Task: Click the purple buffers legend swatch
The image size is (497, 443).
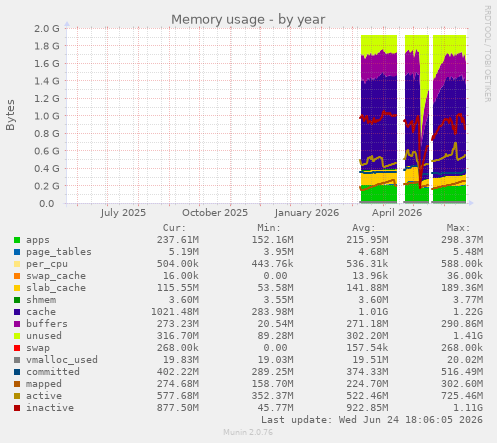Action: click(17, 324)
